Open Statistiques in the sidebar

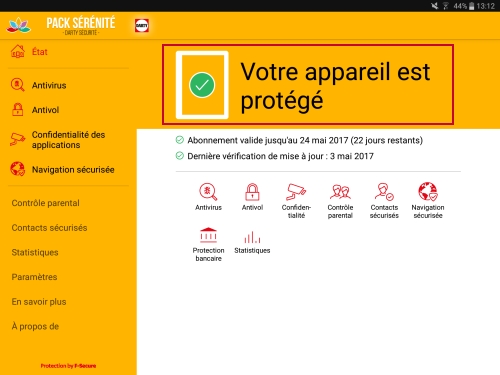pyautogui.click(x=35, y=252)
